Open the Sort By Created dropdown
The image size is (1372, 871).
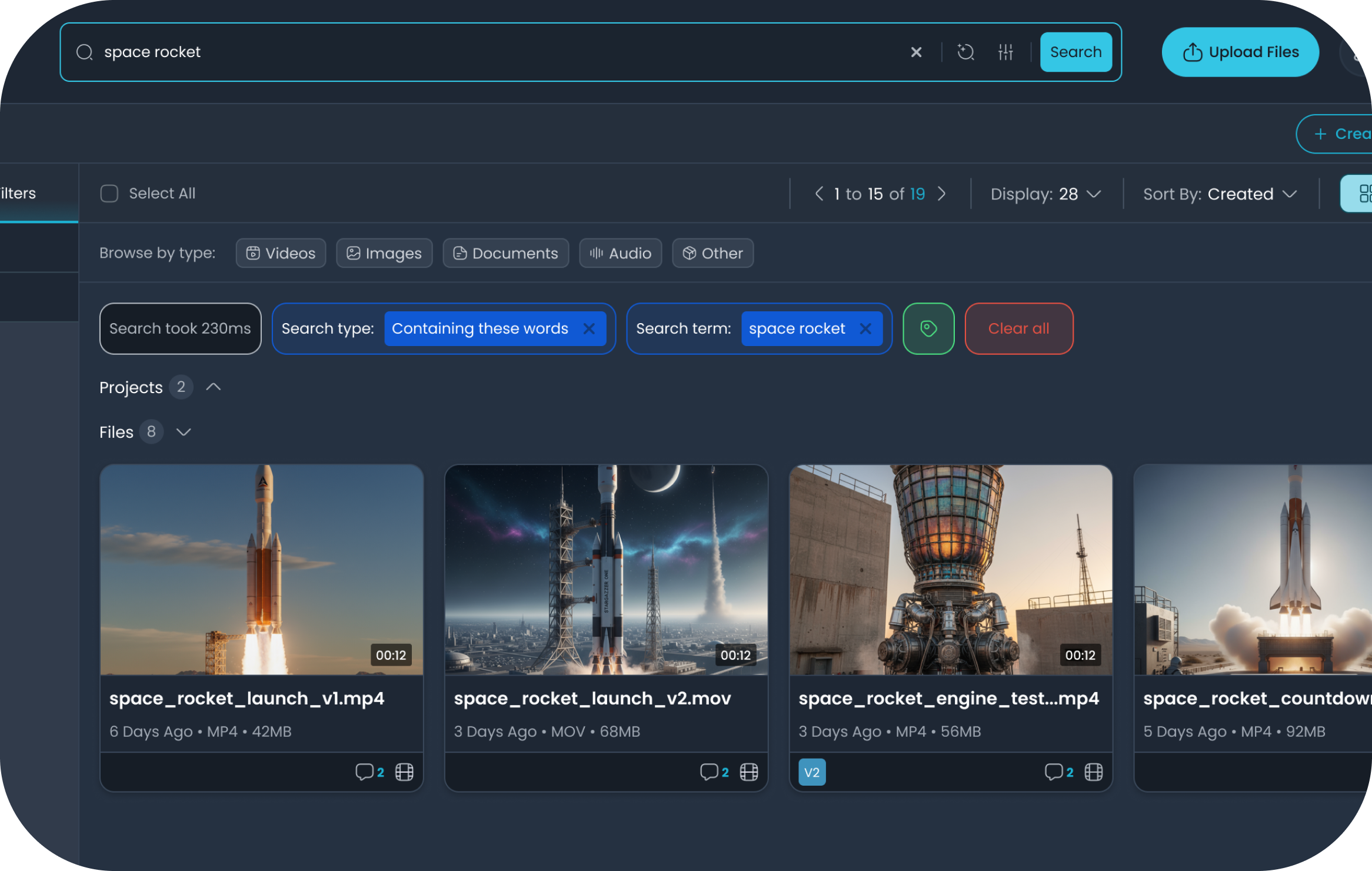point(1220,194)
